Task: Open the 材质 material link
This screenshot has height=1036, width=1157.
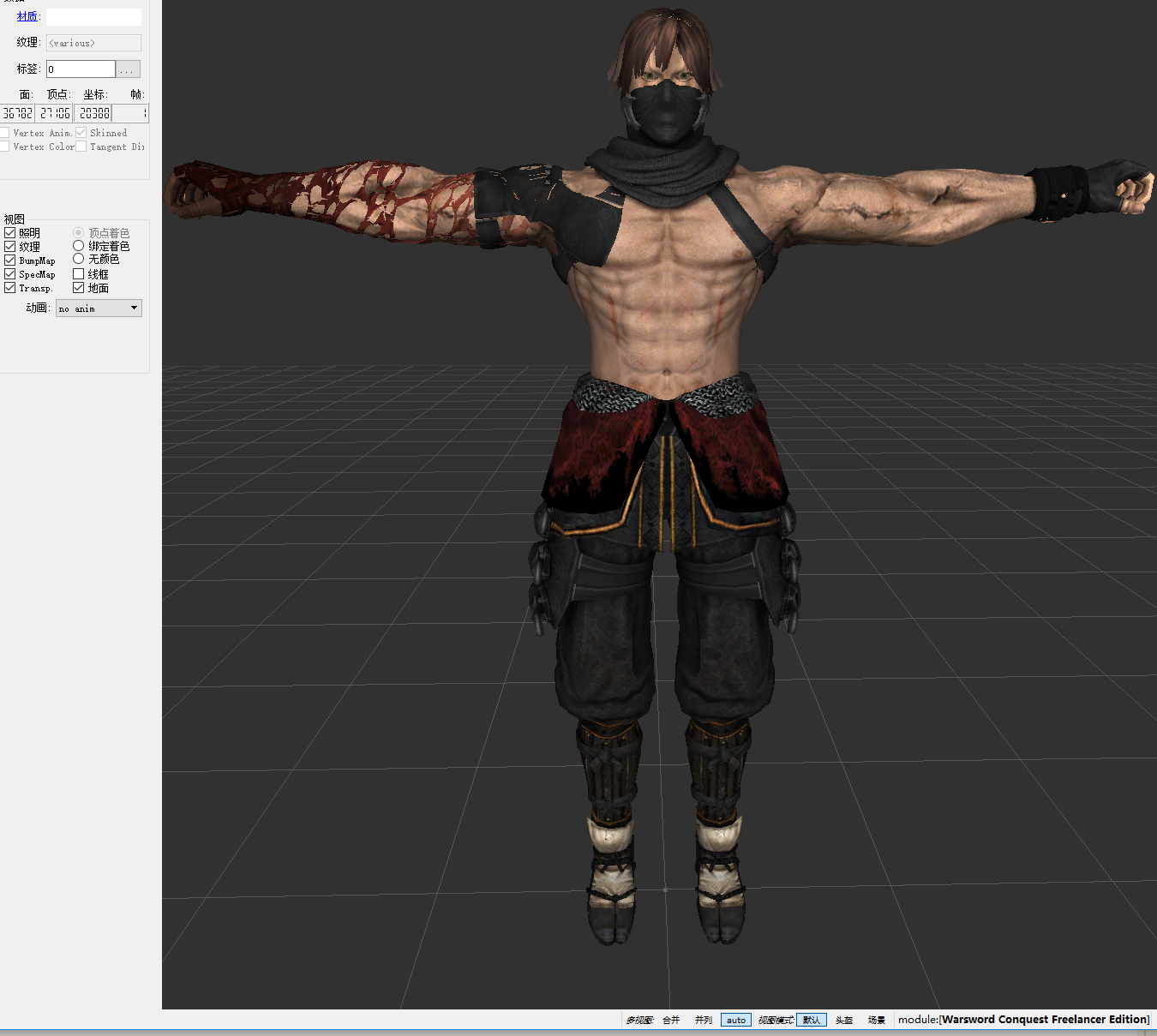Action: 27,16
